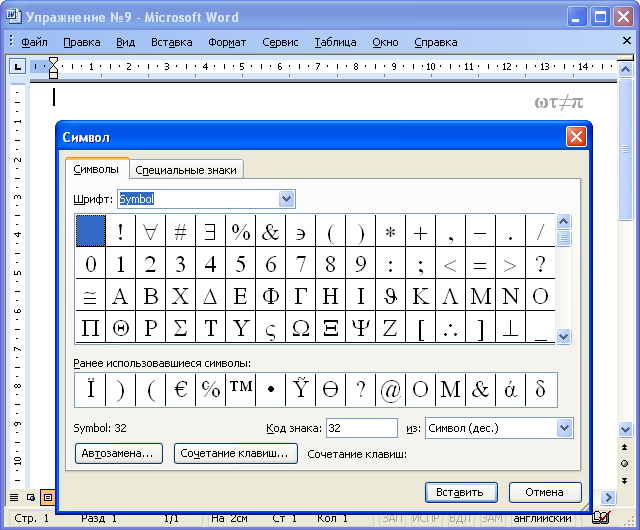Select the vartheta ϑ character

pyautogui.click(x=390, y=295)
